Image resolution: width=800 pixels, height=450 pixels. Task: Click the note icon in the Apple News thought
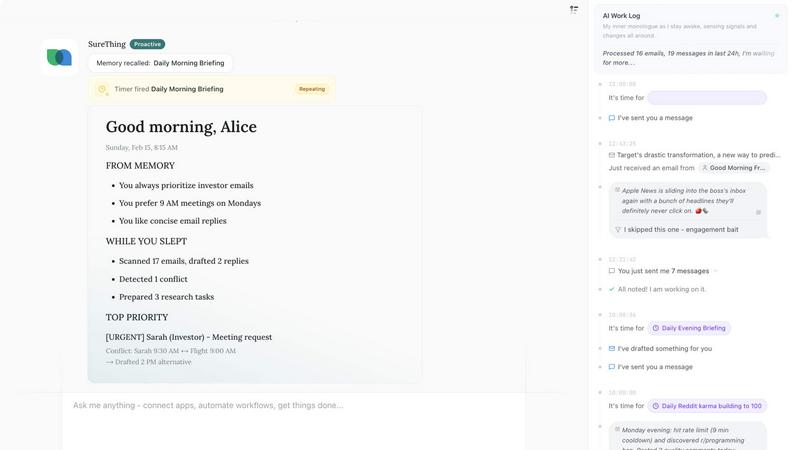point(617,190)
